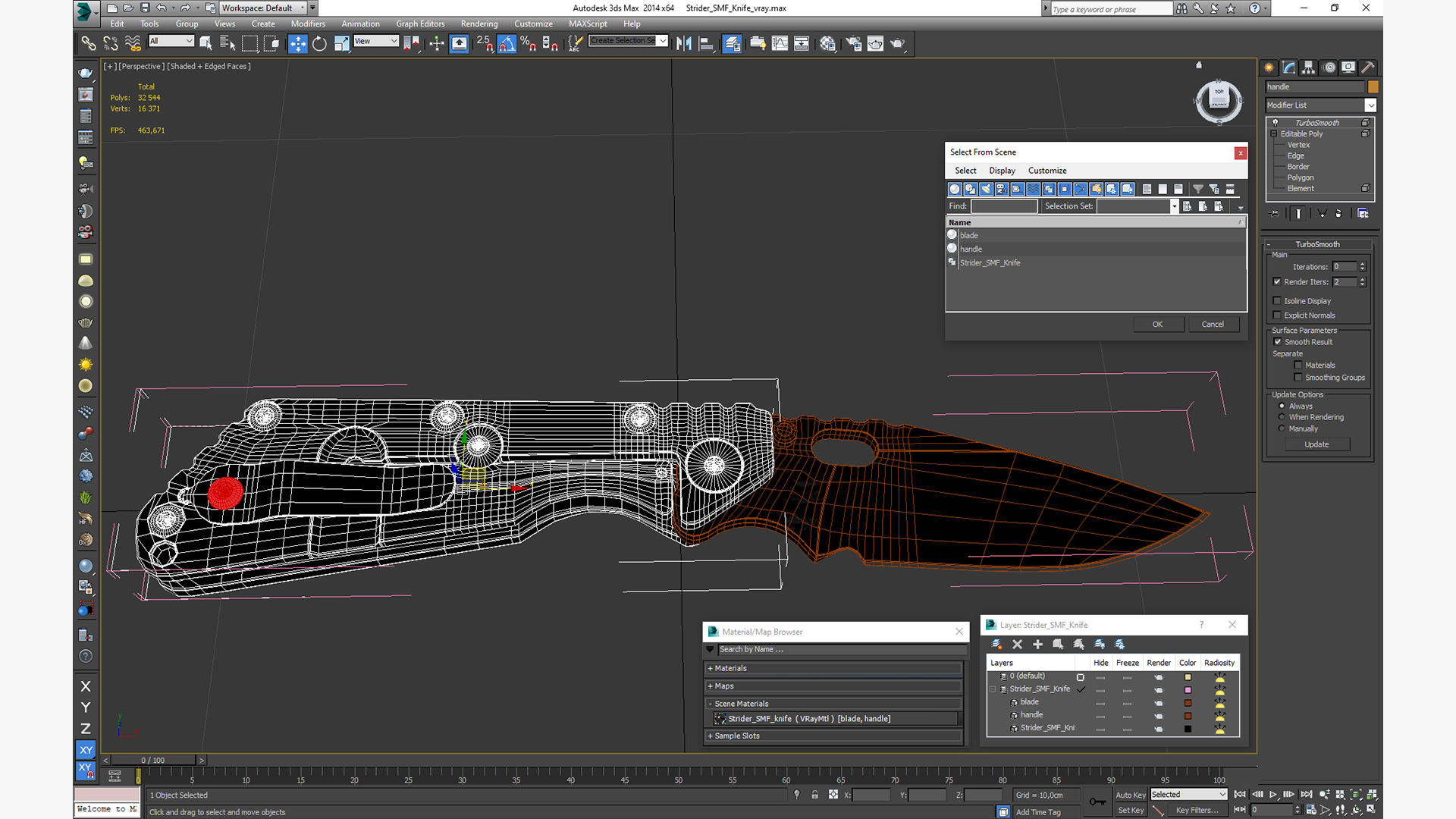Click the Select and Link tool
1456x819 pixels.
pyautogui.click(x=89, y=44)
